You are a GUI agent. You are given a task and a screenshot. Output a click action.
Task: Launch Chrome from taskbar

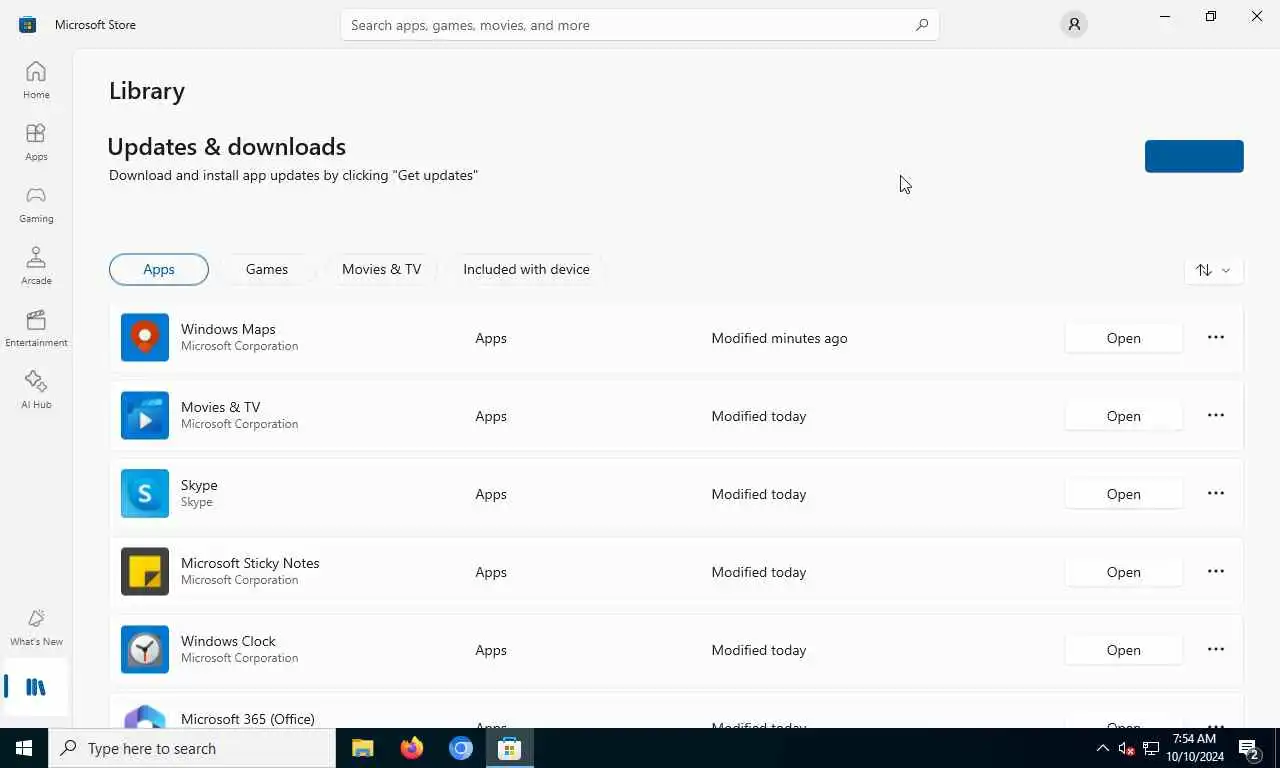coord(460,748)
